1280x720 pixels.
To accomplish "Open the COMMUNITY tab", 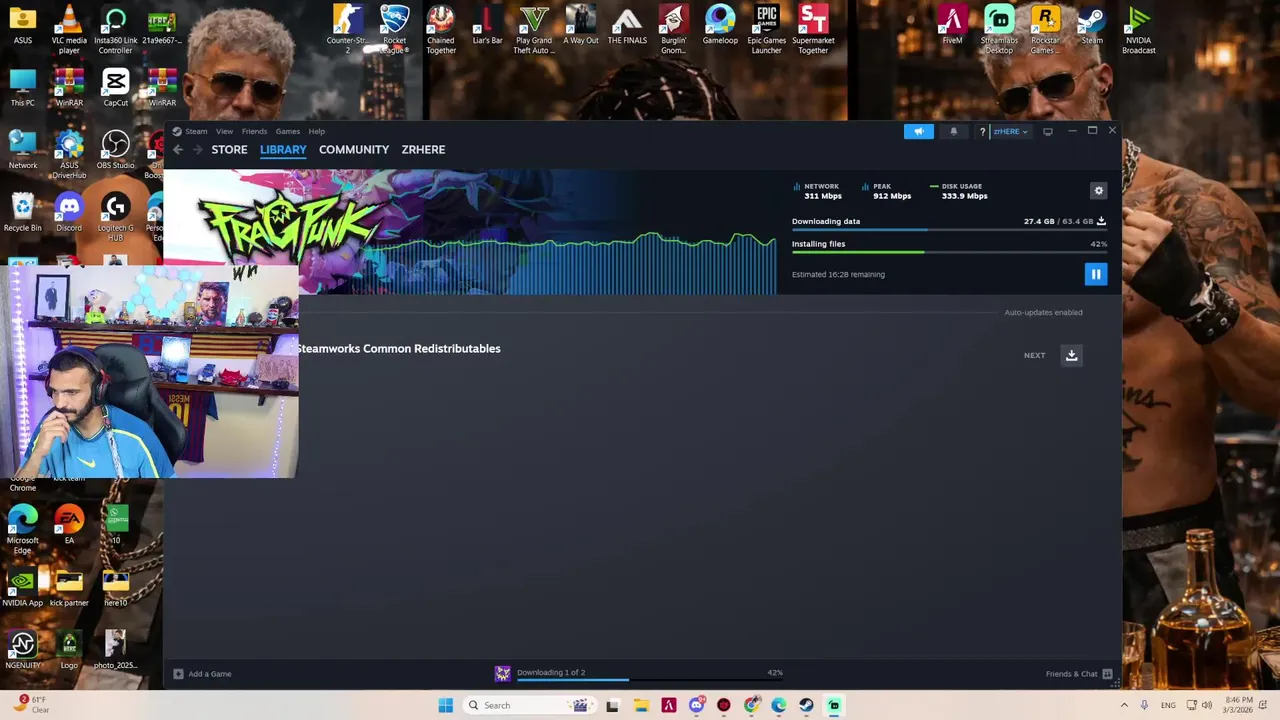I will (354, 150).
